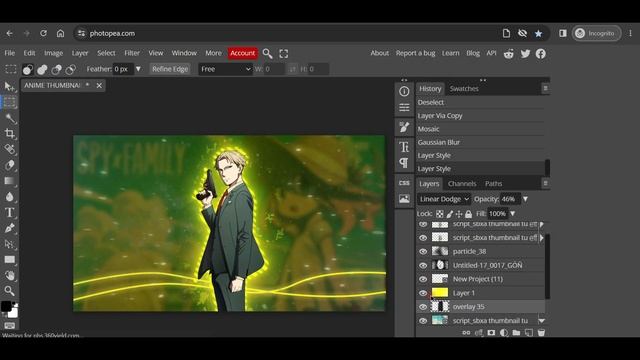640x360 pixels.
Task: Open the About link
Action: (380, 53)
